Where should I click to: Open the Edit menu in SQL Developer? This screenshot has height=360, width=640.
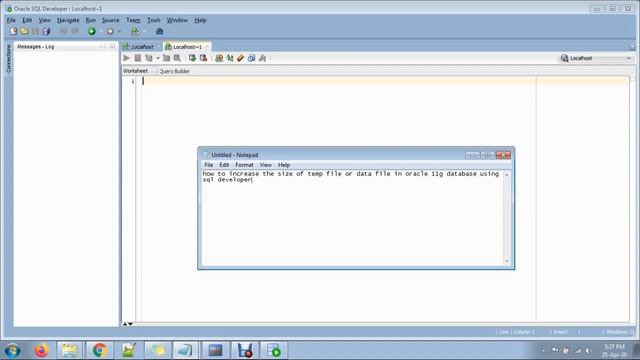27,20
